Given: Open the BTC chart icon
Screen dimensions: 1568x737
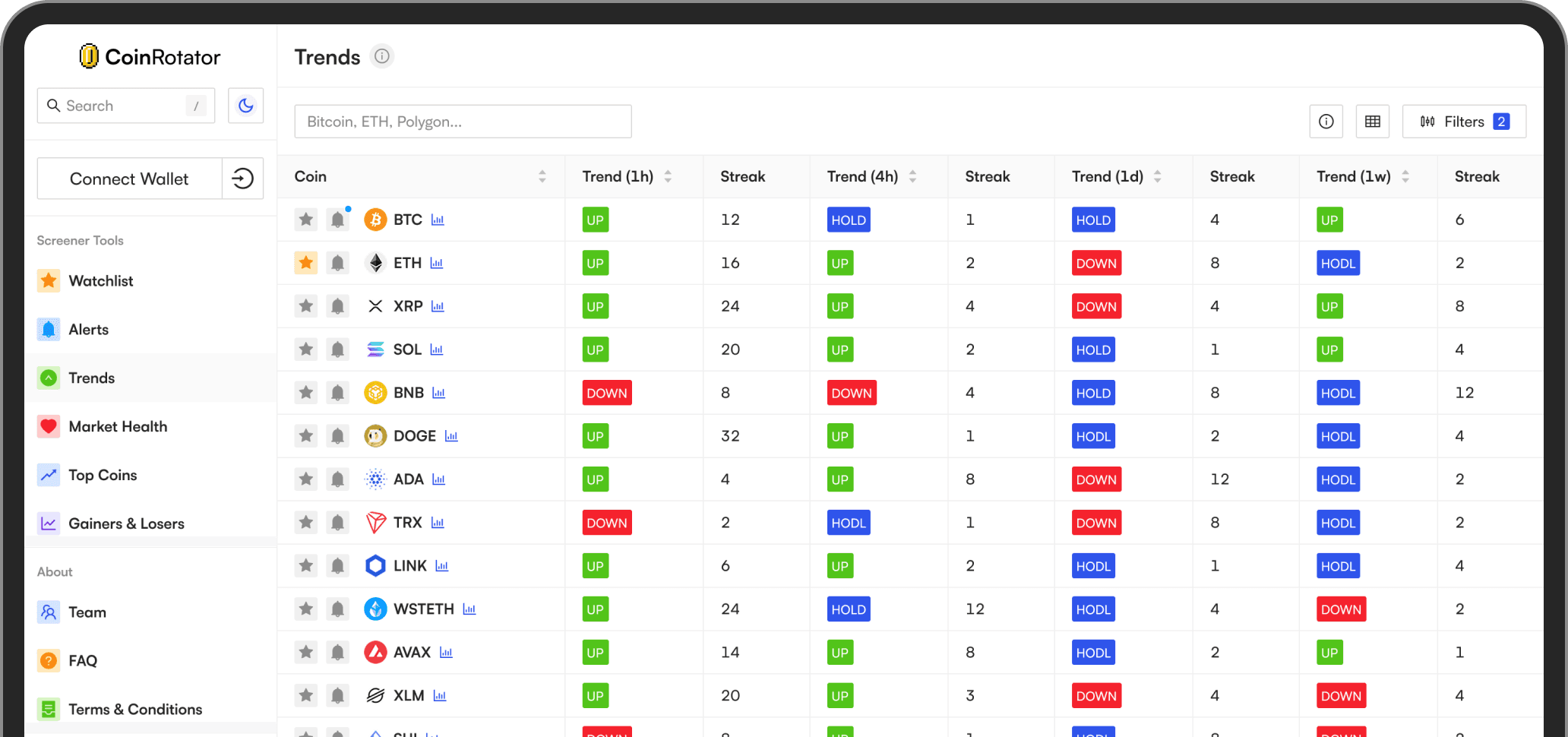Looking at the screenshot, I should point(438,220).
